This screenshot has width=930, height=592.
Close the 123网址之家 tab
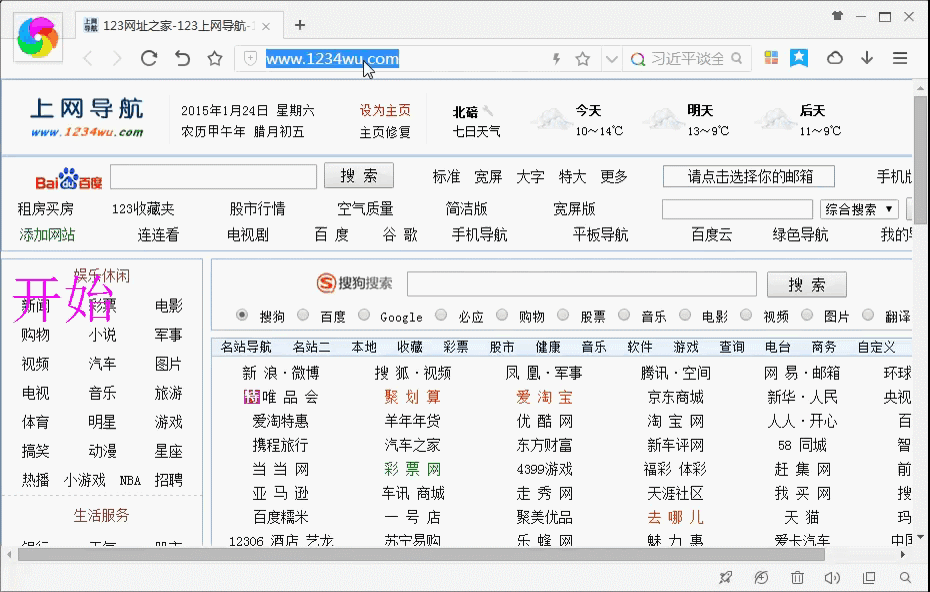click(x=266, y=26)
